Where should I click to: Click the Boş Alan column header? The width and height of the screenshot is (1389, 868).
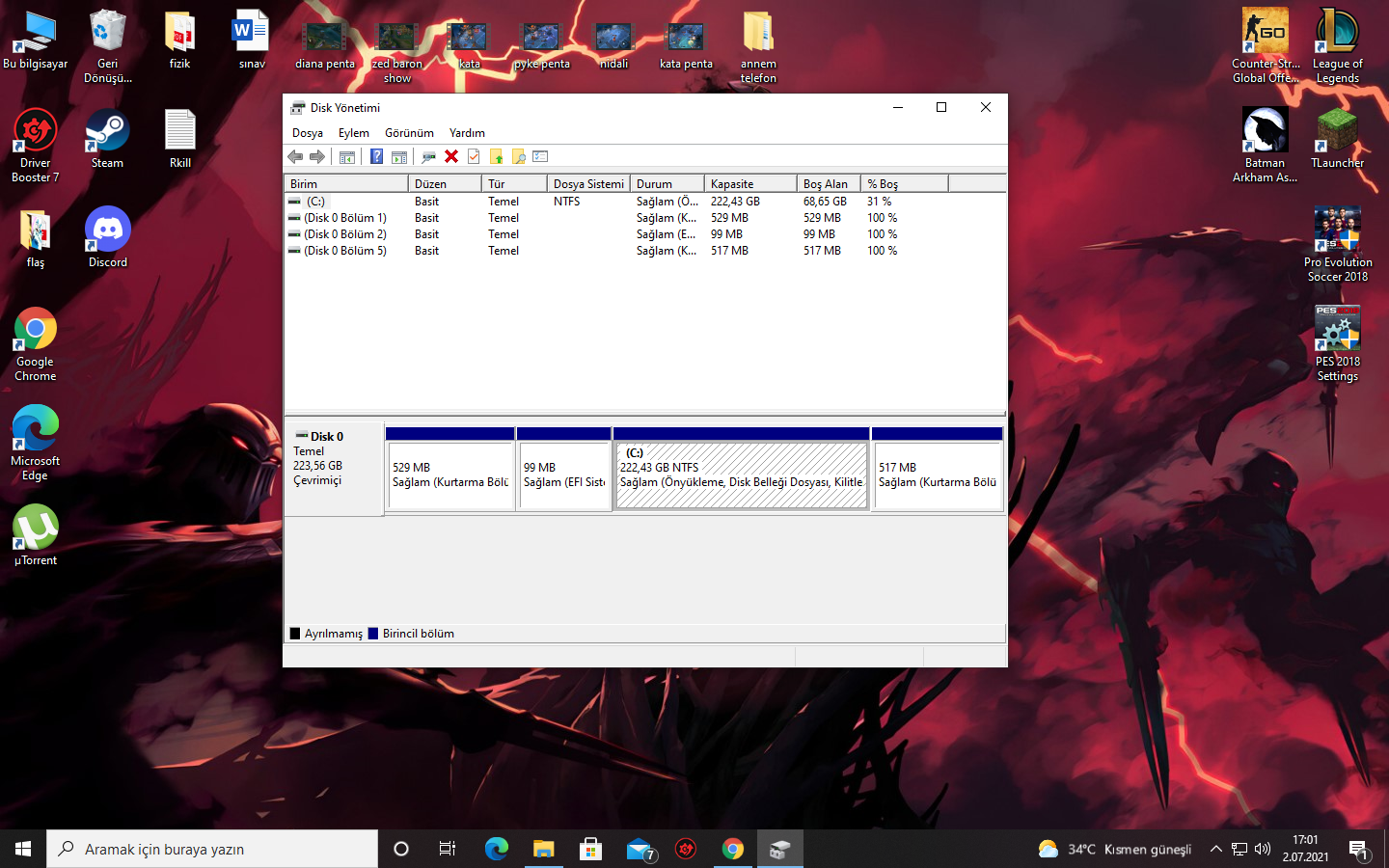829,183
